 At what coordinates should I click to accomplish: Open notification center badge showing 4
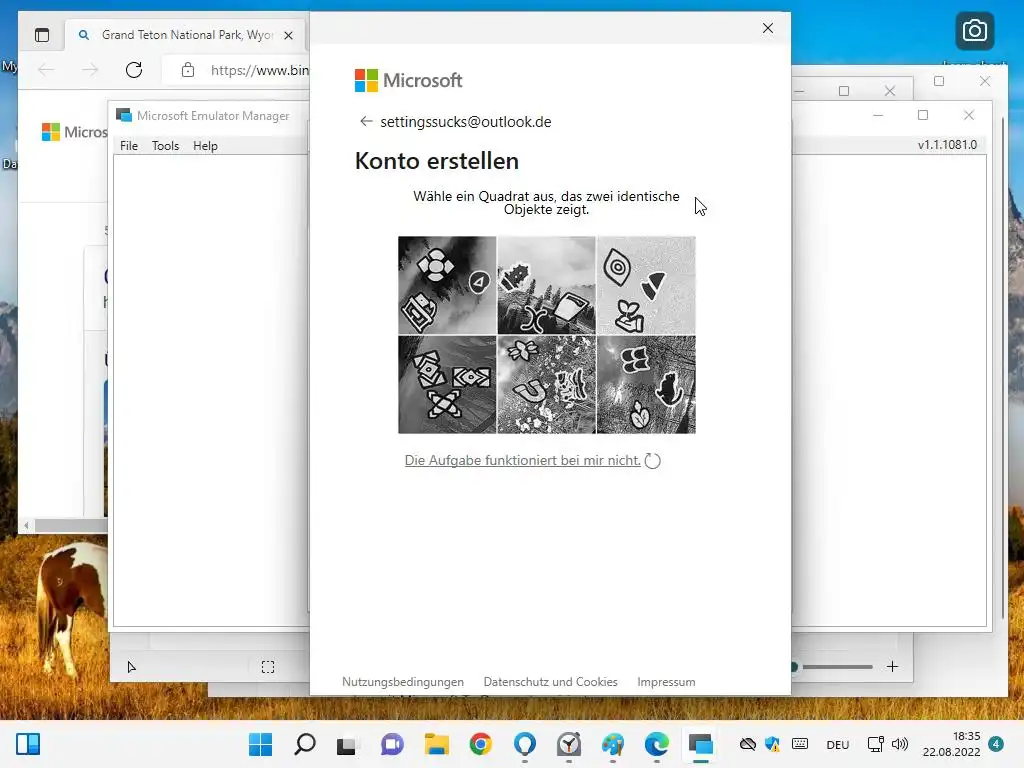pyautogui.click(x=996, y=744)
